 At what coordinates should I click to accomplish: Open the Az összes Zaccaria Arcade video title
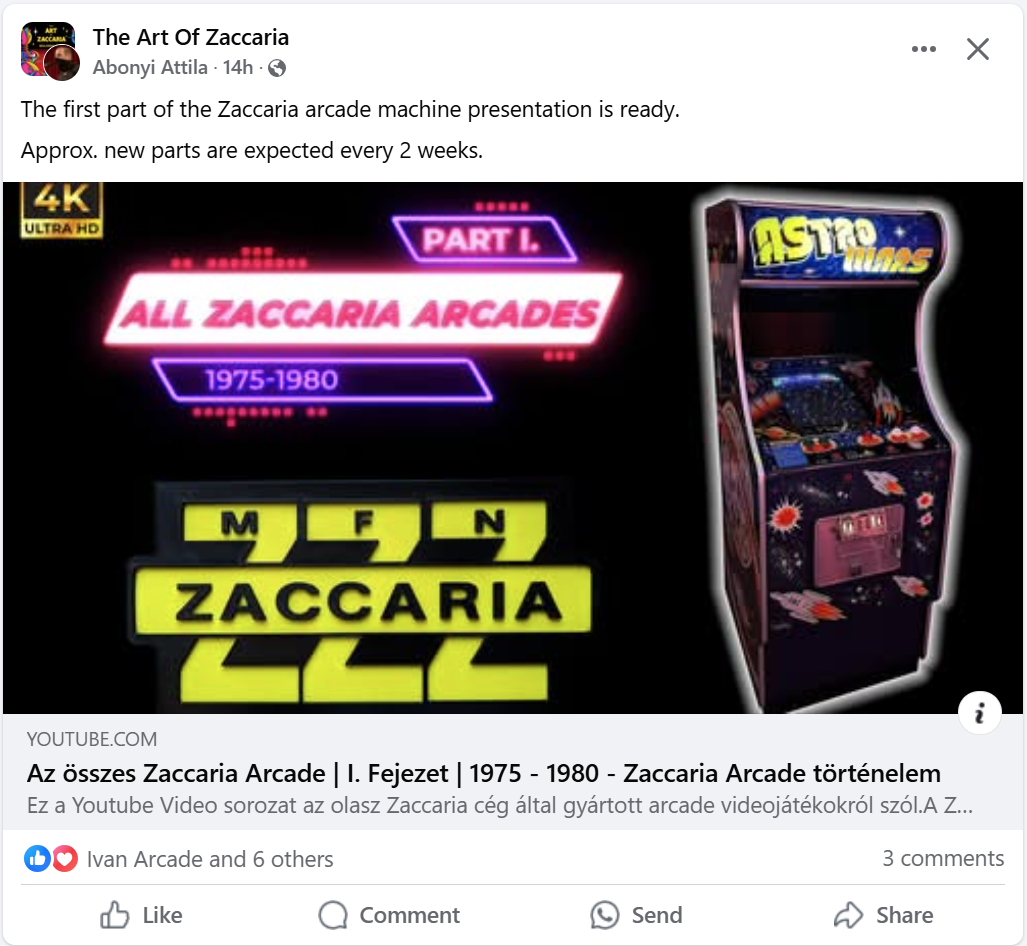coord(483,774)
